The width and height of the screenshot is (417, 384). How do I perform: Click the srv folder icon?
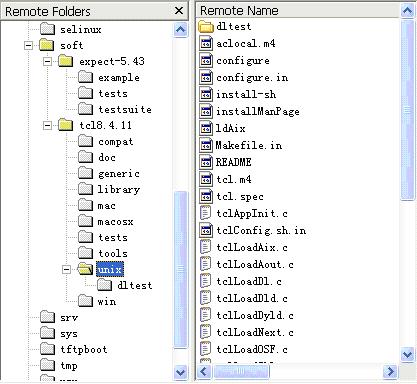tap(47, 317)
